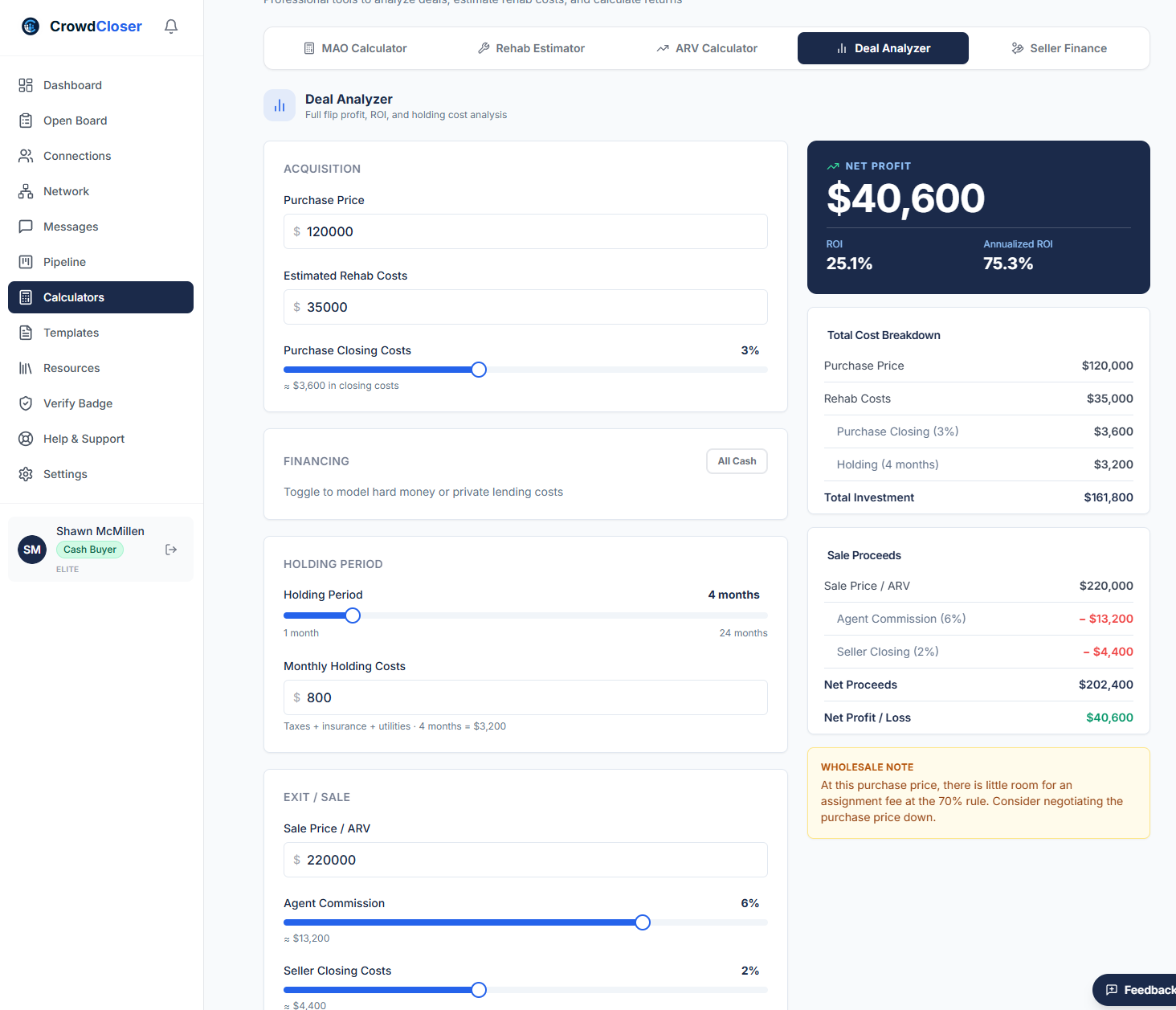Click the Open Board clipboard icon

pos(26,121)
